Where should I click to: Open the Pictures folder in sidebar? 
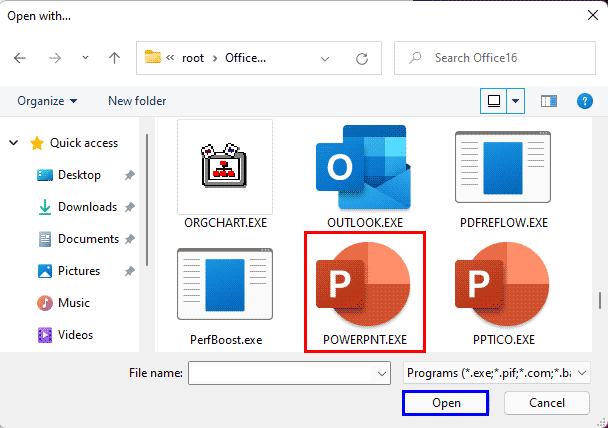click(69, 271)
